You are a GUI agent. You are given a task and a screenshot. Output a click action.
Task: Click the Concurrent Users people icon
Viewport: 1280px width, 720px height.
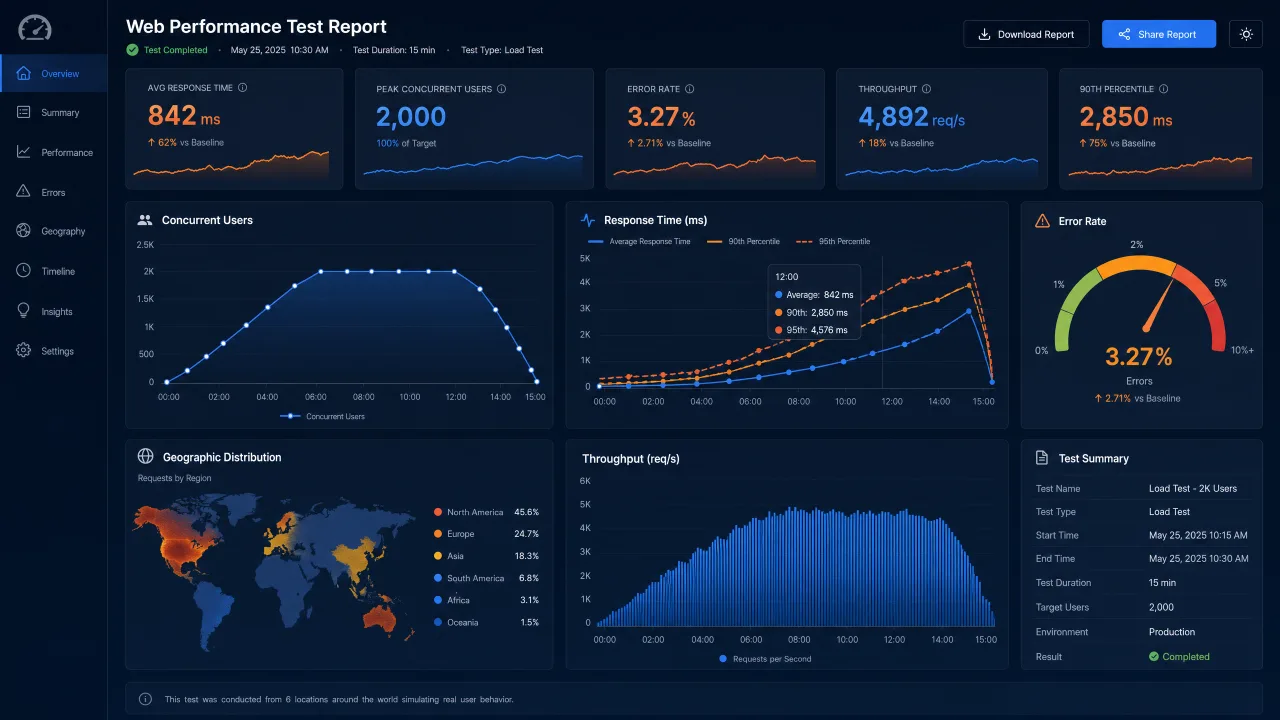click(x=145, y=220)
